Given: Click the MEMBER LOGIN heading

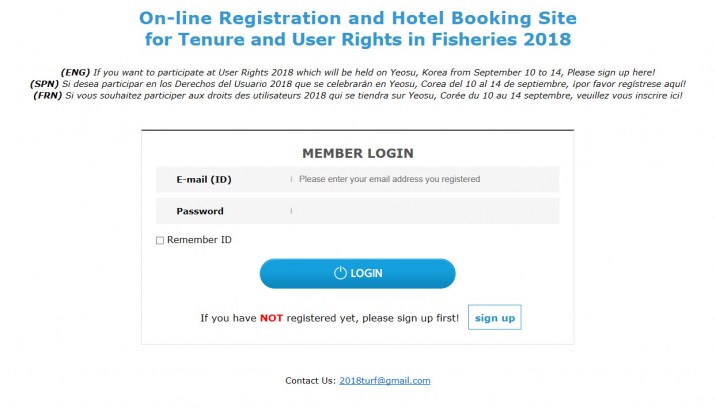Looking at the screenshot, I should tap(357, 153).
